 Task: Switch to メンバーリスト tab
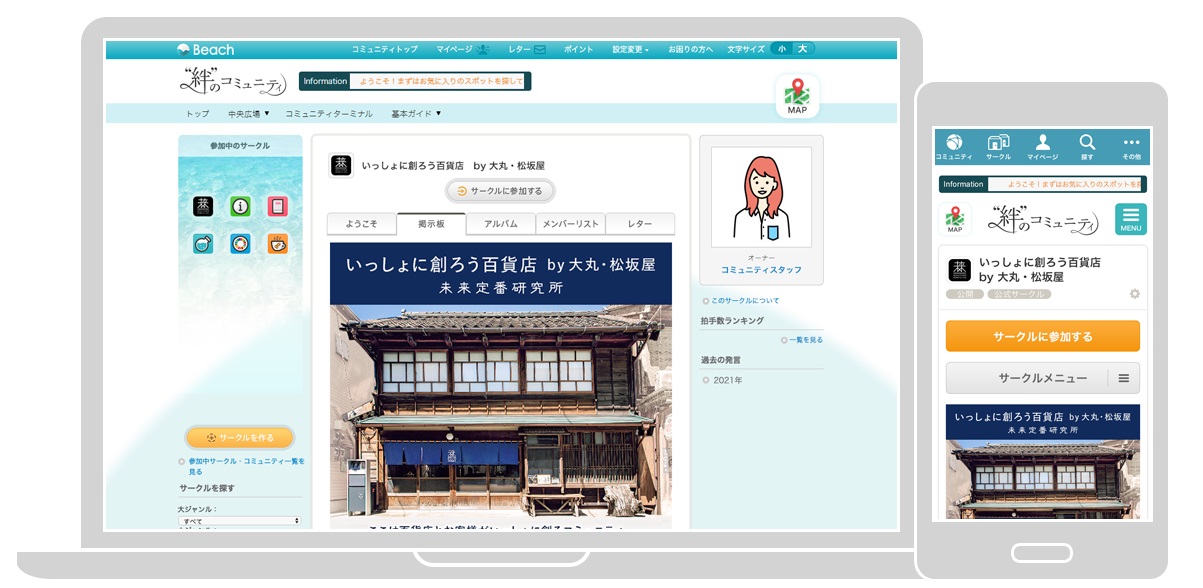[x=571, y=224]
